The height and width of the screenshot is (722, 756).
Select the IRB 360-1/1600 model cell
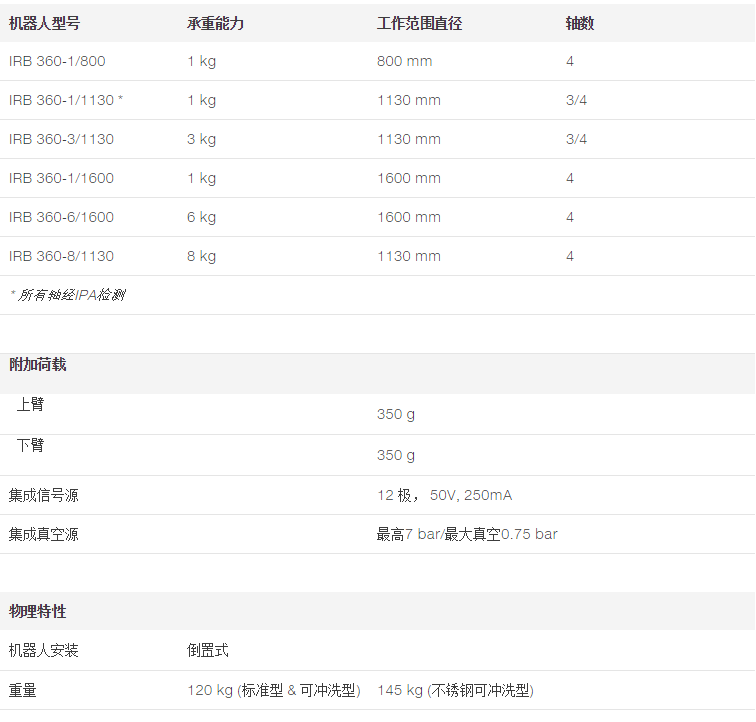(x=61, y=178)
